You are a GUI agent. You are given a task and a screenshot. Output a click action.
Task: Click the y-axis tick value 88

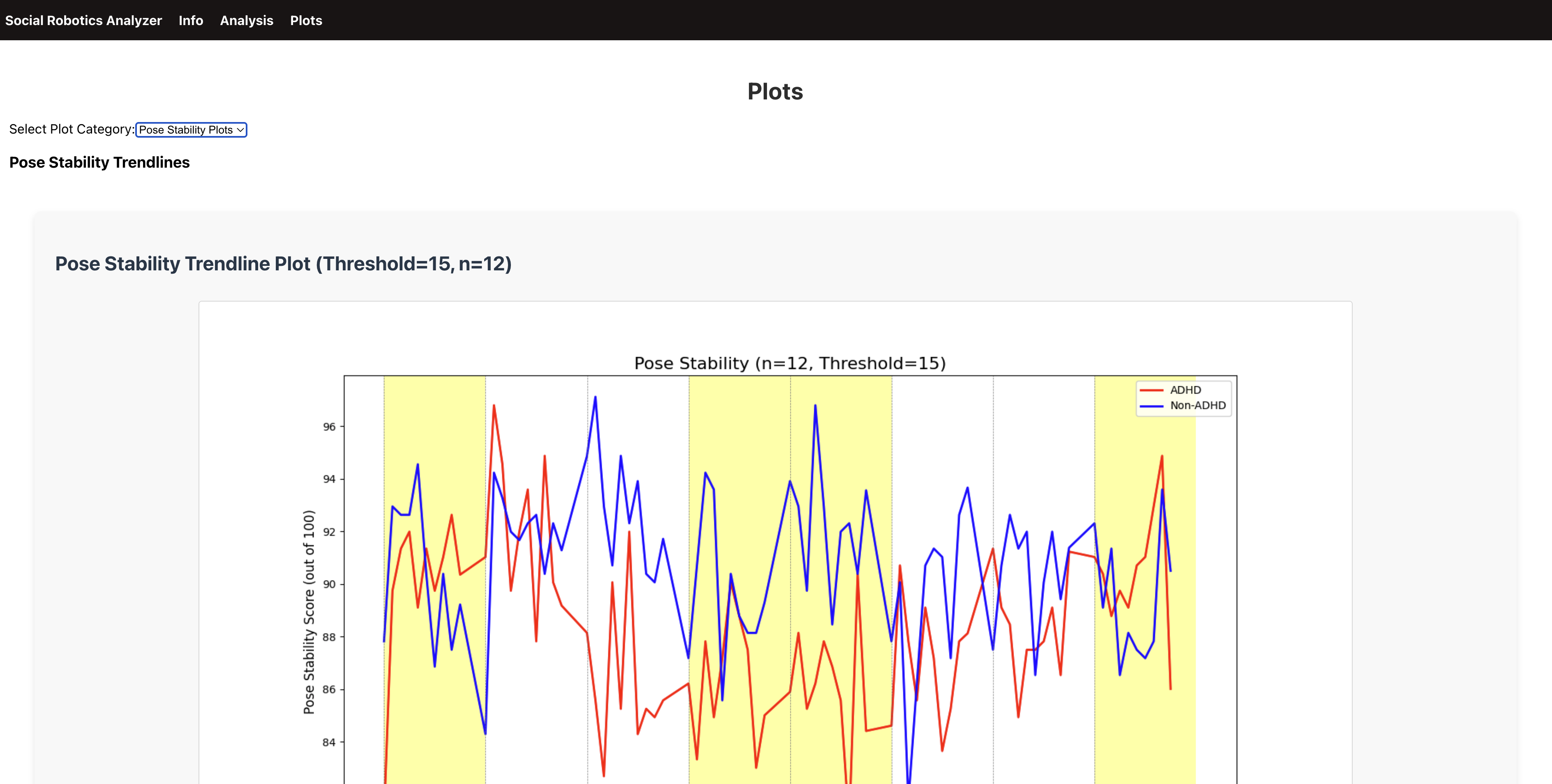click(329, 637)
